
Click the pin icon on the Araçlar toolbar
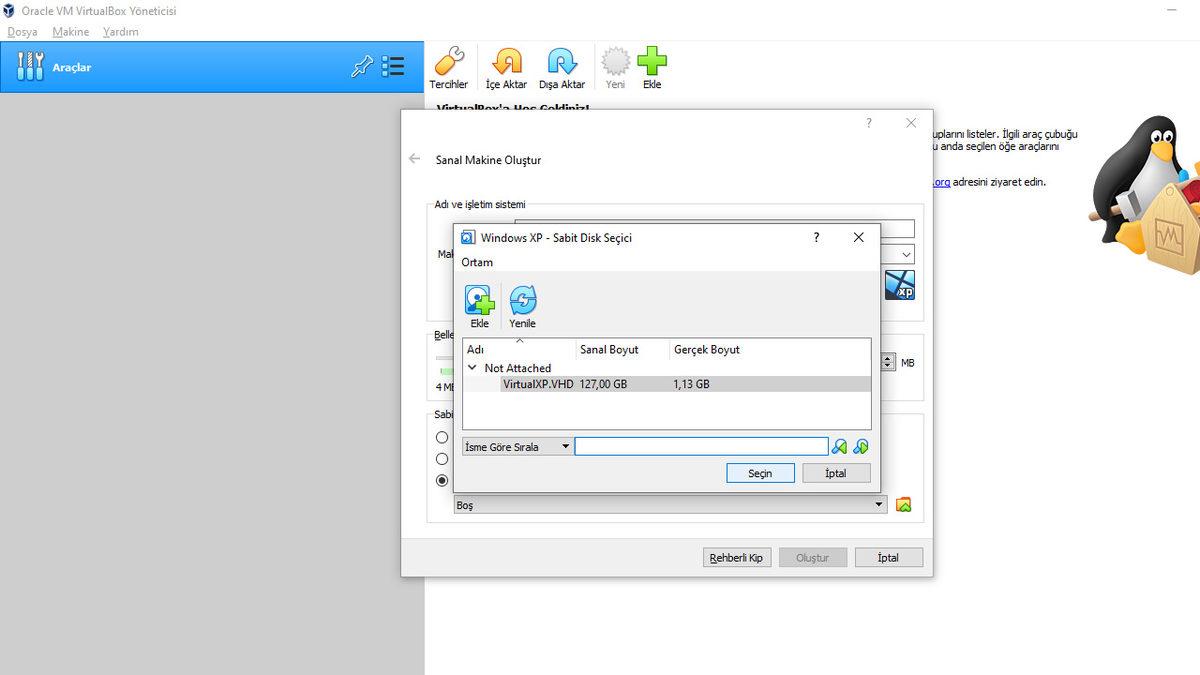362,65
